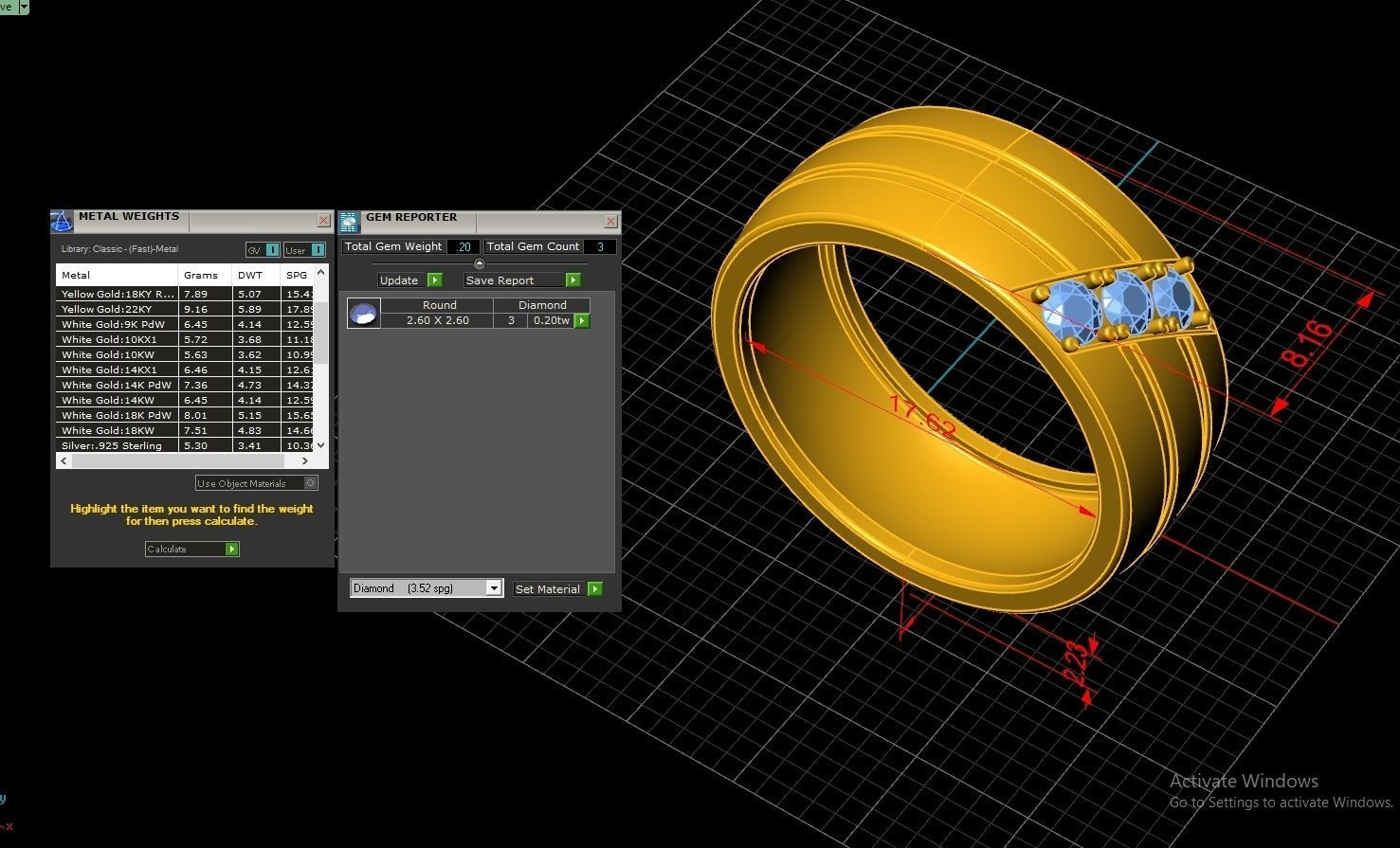
Task: Select the White Gold:14K PdW row
Action: 185,385
